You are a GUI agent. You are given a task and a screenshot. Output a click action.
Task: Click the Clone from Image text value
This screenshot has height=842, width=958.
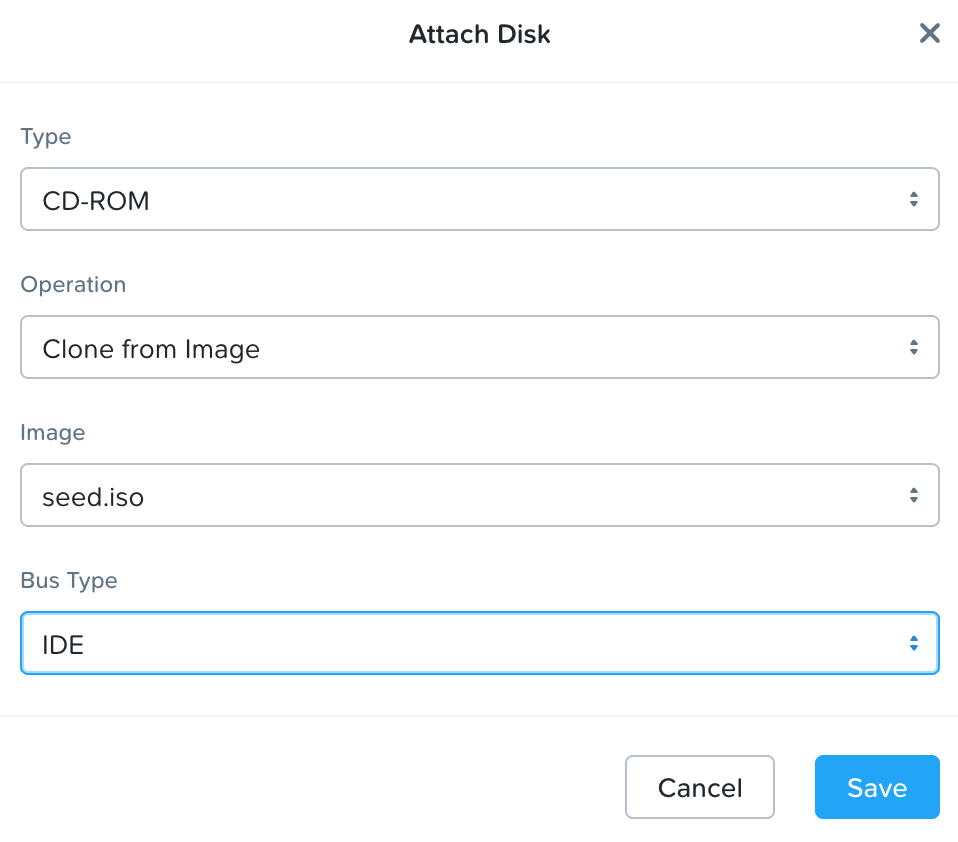(x=150, y=349)
